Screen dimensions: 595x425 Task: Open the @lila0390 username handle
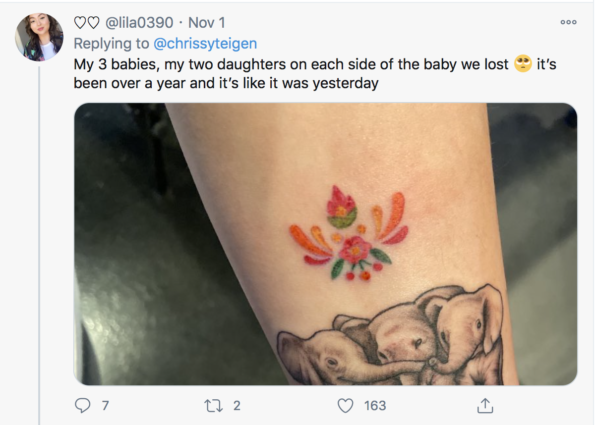click(139, 23)
